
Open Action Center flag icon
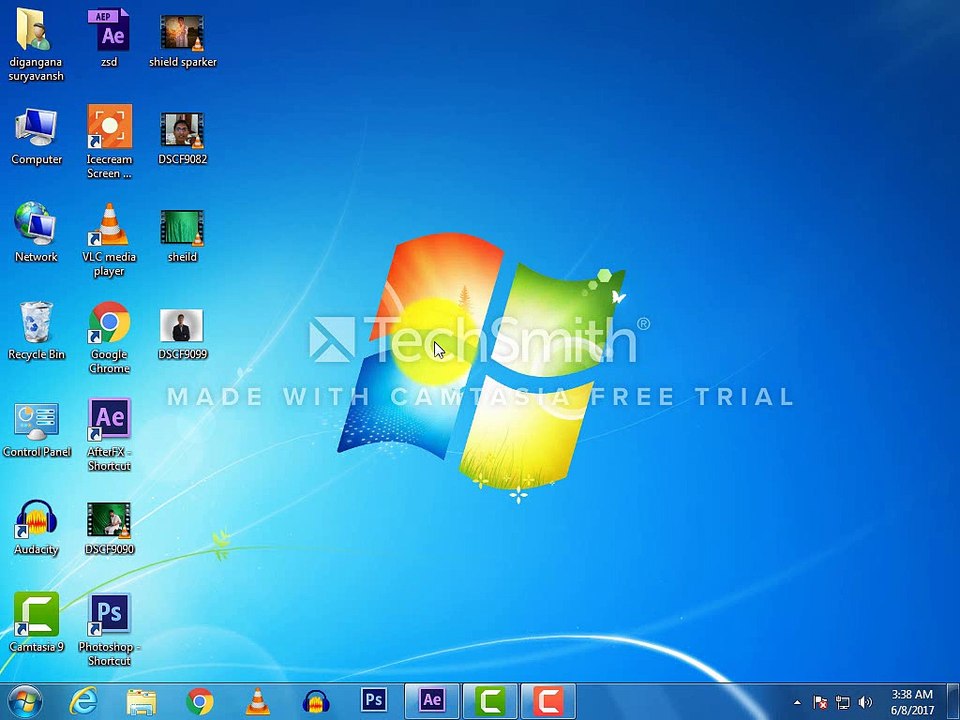[x=820, y=702]
